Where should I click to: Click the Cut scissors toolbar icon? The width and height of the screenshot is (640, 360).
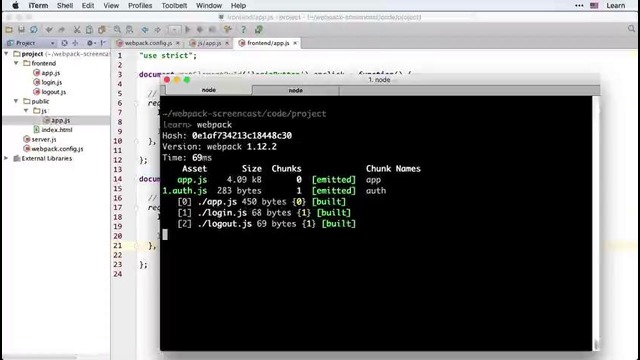pos(77,29)
